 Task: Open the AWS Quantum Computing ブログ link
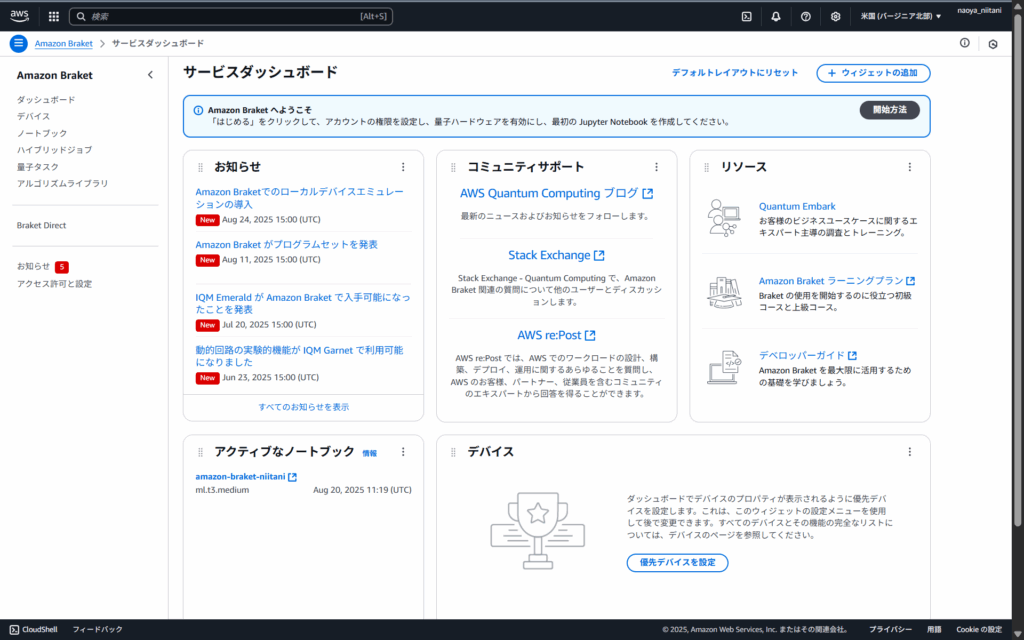[556, 193]
